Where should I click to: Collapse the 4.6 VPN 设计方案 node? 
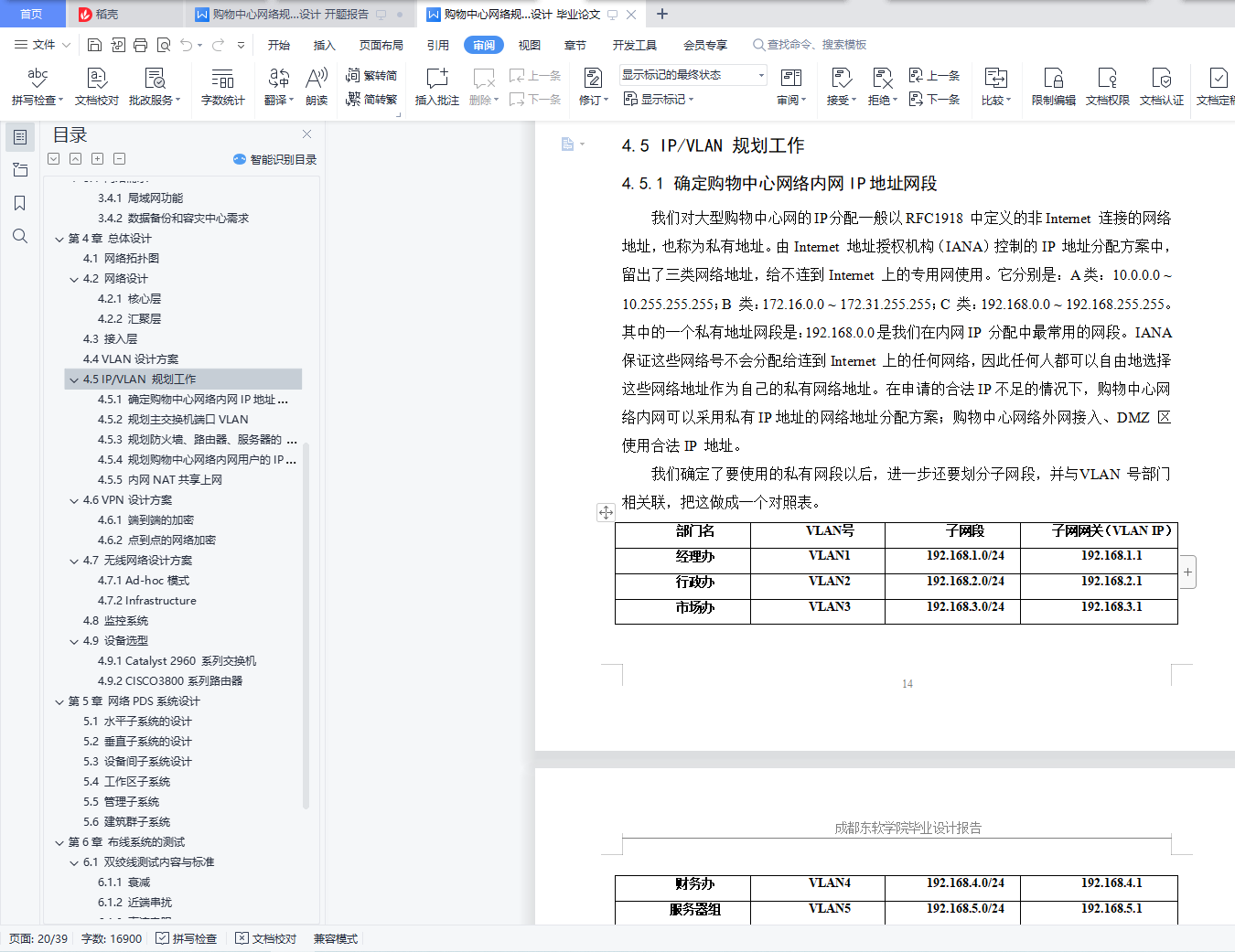coord(74,500)
